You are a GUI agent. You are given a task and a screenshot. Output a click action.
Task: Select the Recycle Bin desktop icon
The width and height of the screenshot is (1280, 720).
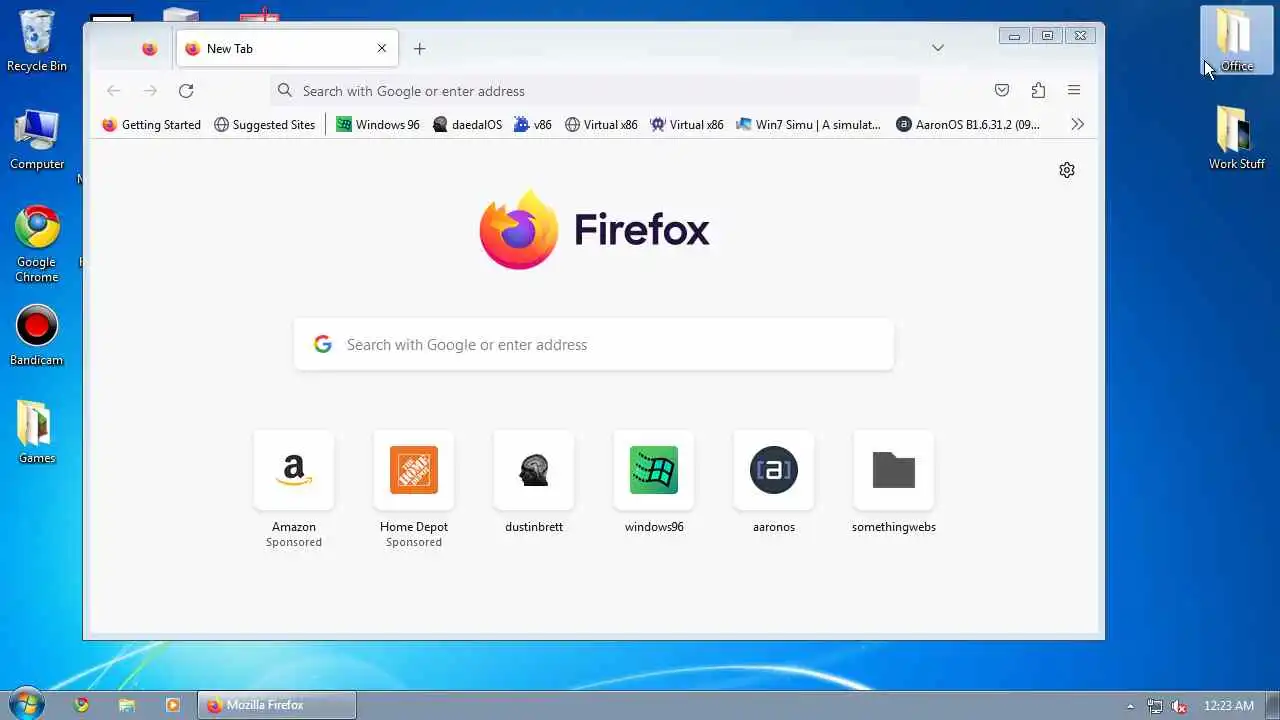tap(37, 40)
